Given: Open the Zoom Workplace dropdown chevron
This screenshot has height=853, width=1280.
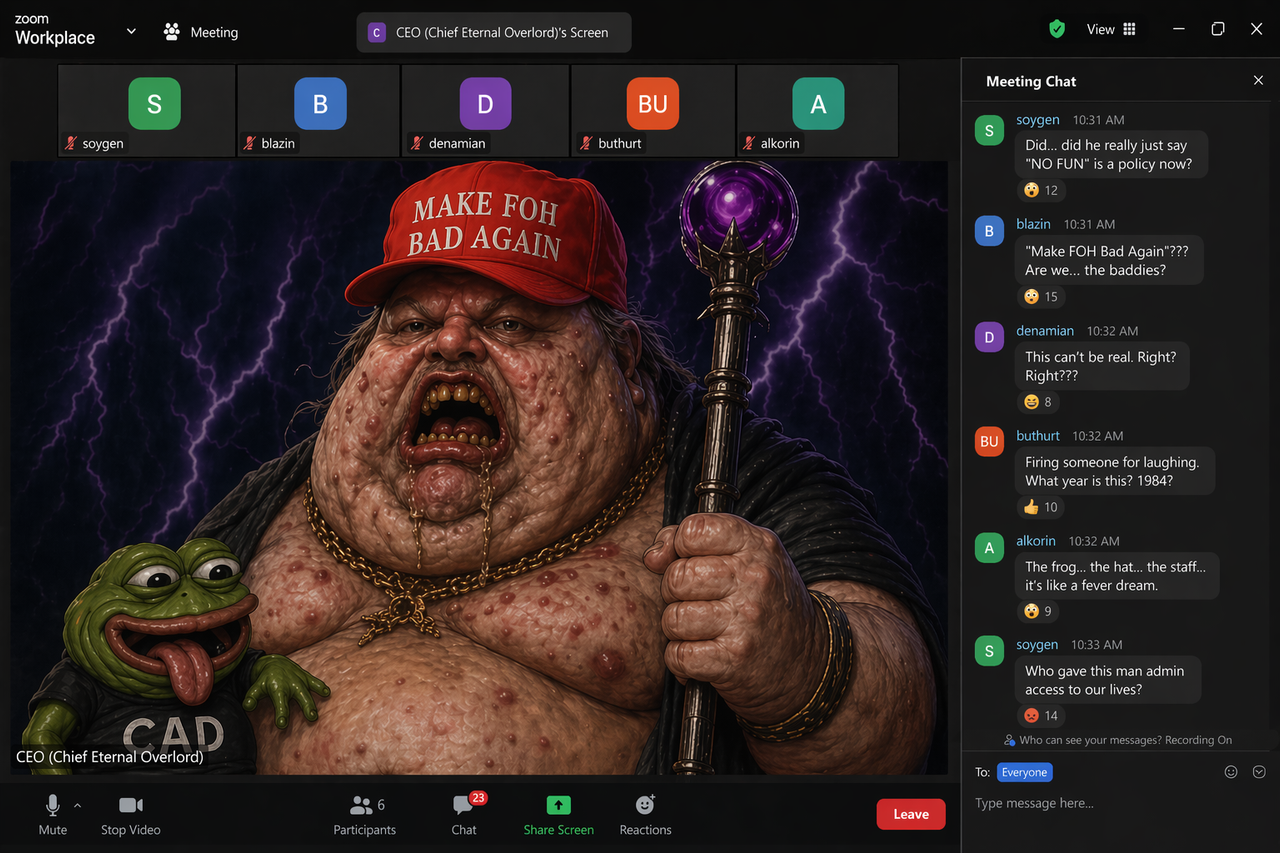Looking at the screenshot, I should (x=131, y=31).
